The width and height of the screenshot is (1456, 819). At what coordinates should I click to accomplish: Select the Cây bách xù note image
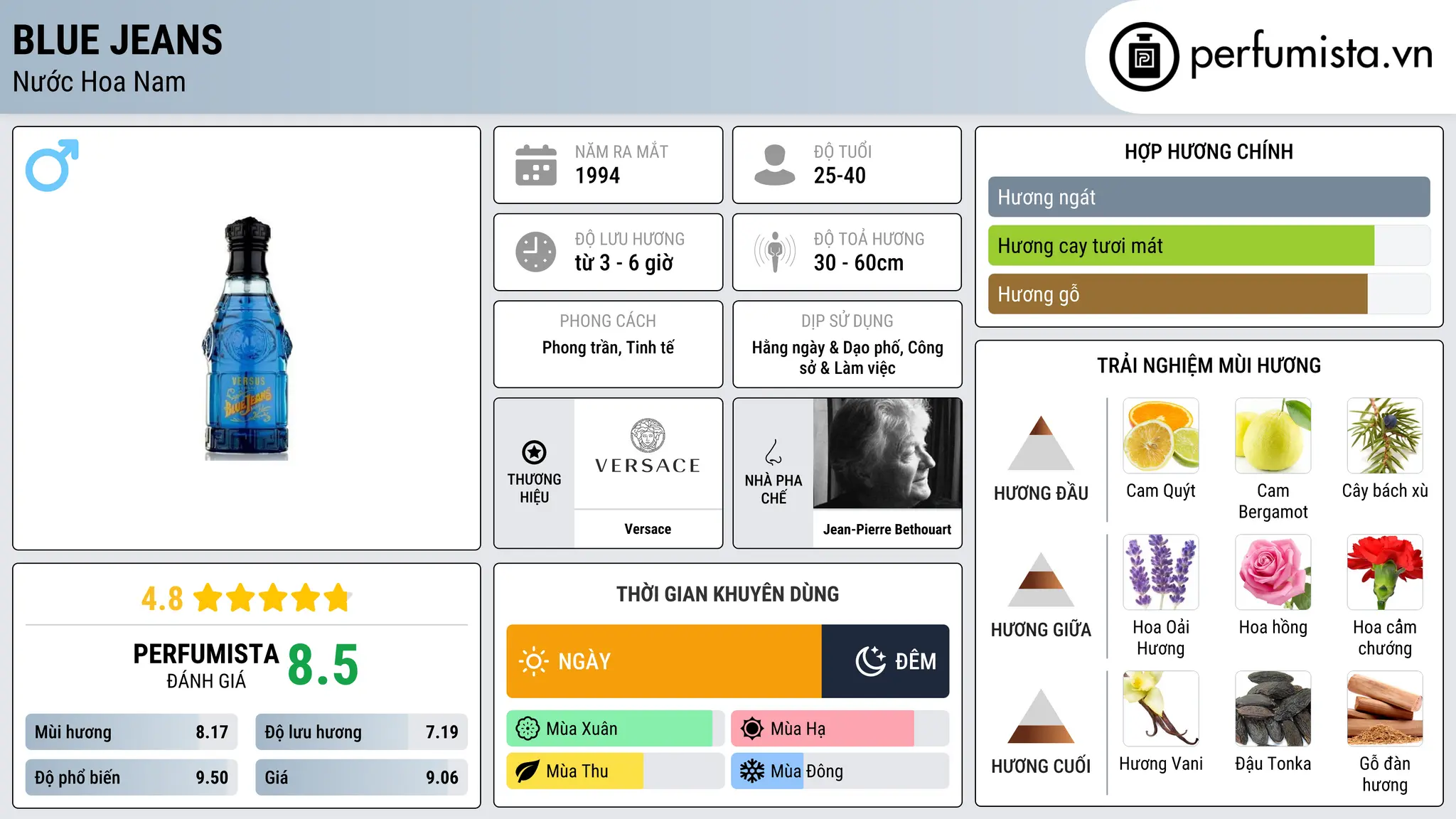click(x=1385, y=436)
